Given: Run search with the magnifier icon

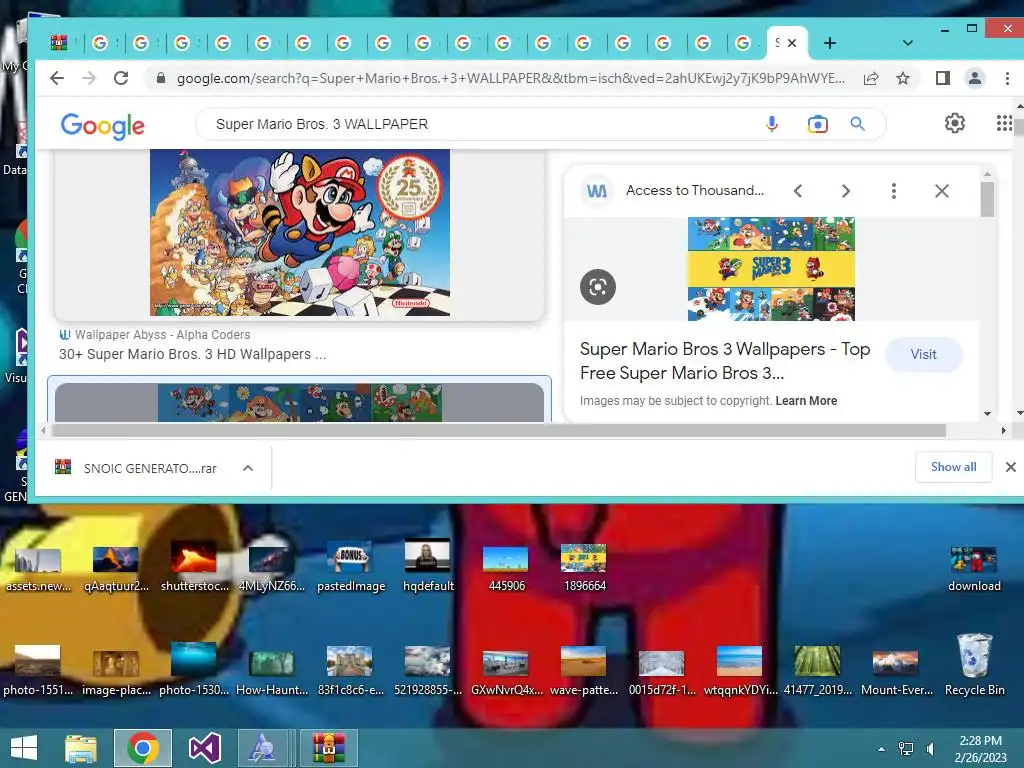Looking at the screenshot, I should coord(857,124).
